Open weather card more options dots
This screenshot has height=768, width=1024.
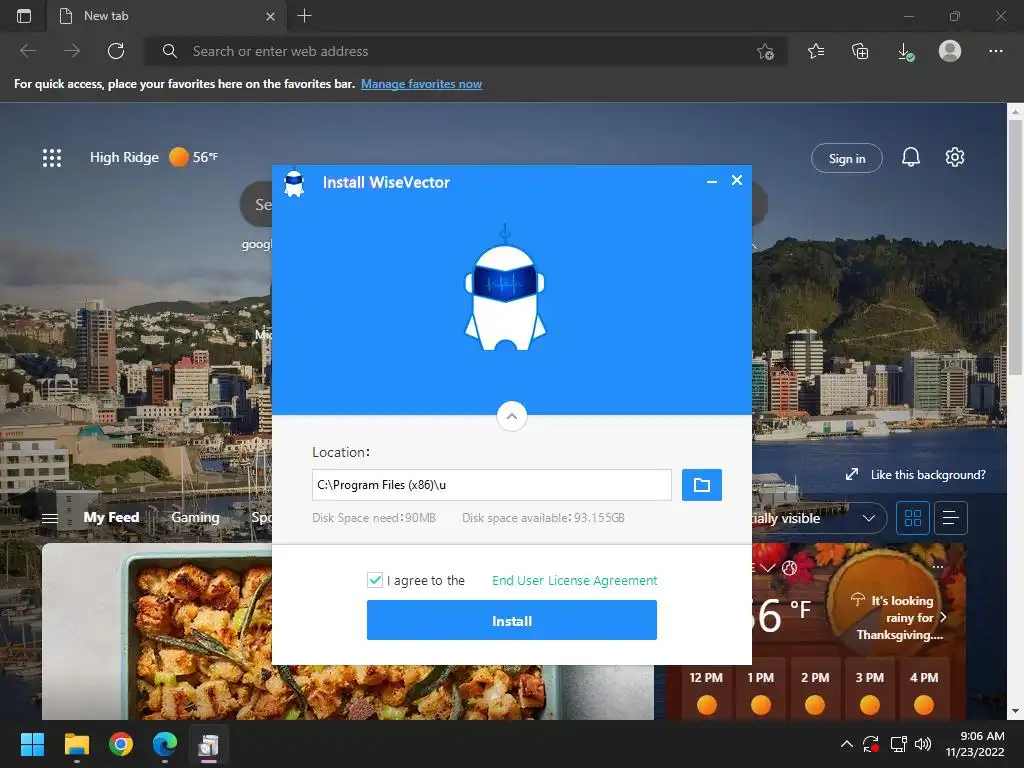click(x=938, y=566)
